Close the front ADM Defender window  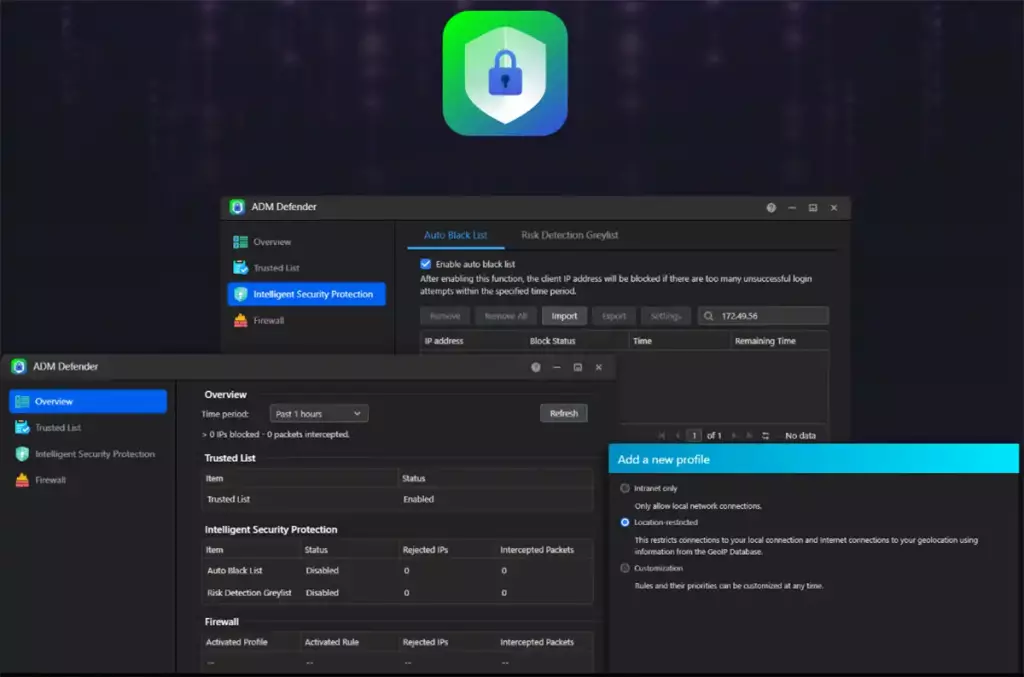coord(598,368)
